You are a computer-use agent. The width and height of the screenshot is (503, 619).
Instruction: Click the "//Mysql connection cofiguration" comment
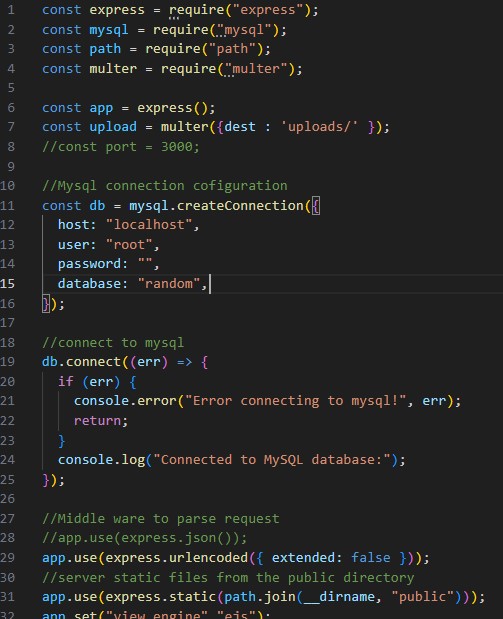pyautogui.click(x=165, y=186)
